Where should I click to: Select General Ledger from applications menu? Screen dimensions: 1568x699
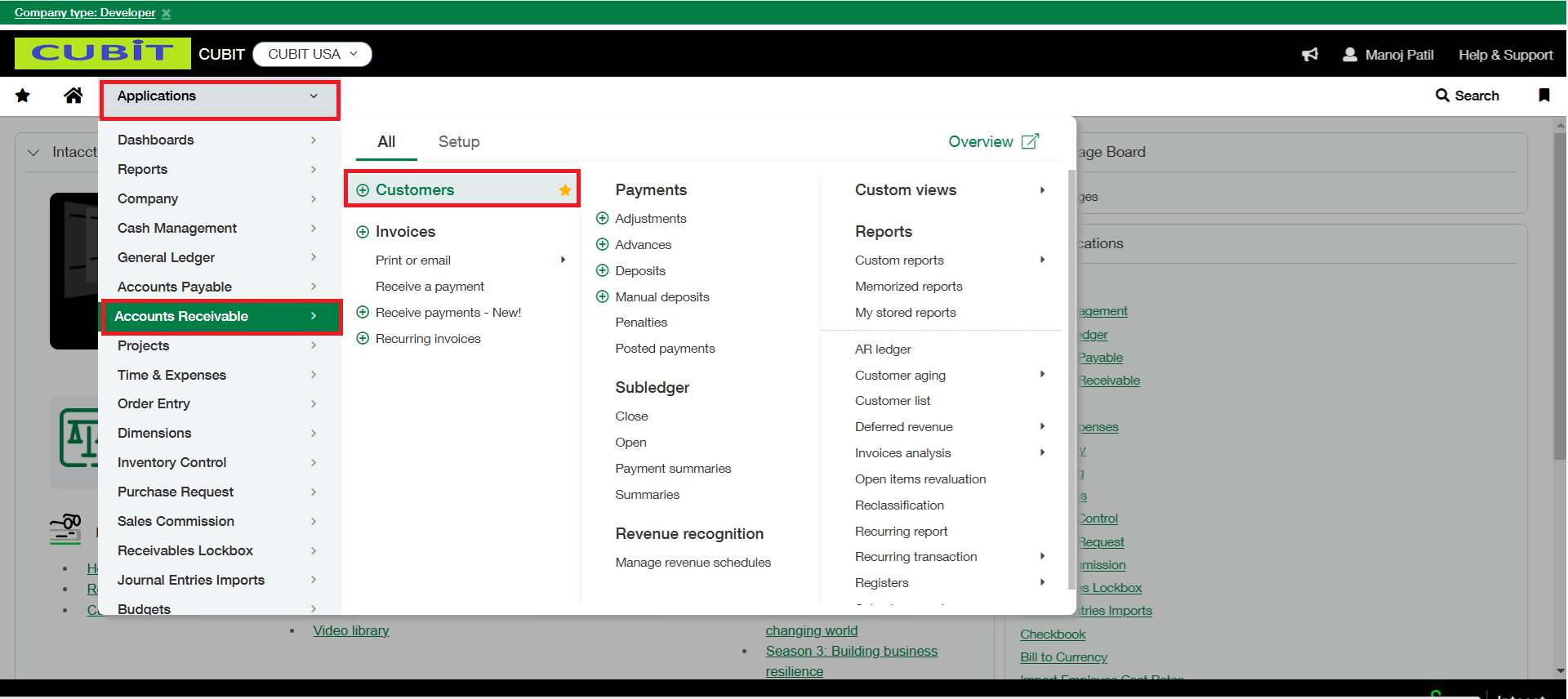tap(167, 257)
